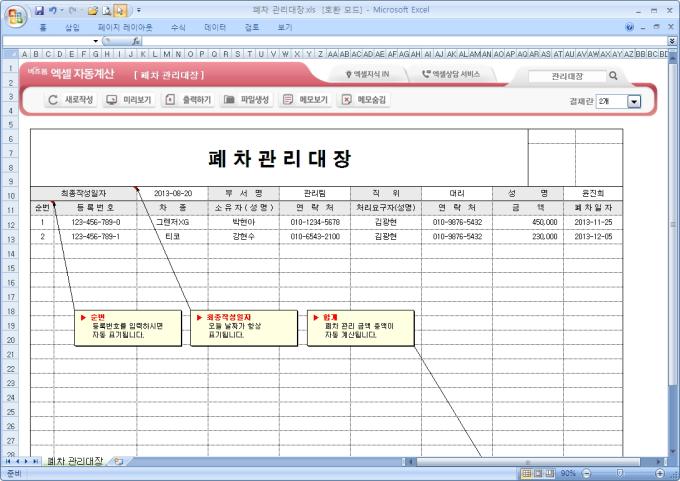Click the 미리보기 button
This screenshot has width=680, height=481.
[129, 100]
